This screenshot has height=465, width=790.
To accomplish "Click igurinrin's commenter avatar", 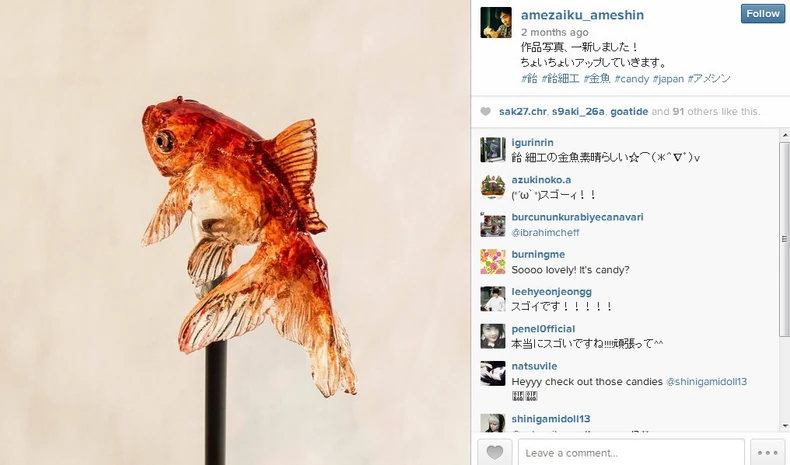I will pos(493,150).
